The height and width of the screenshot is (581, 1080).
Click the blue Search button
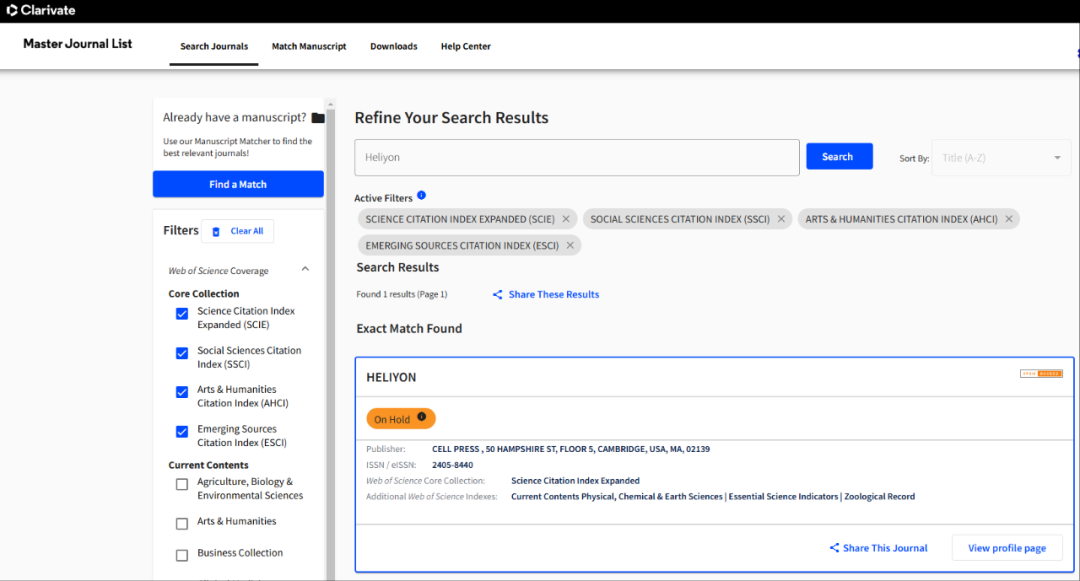(839, 156)
